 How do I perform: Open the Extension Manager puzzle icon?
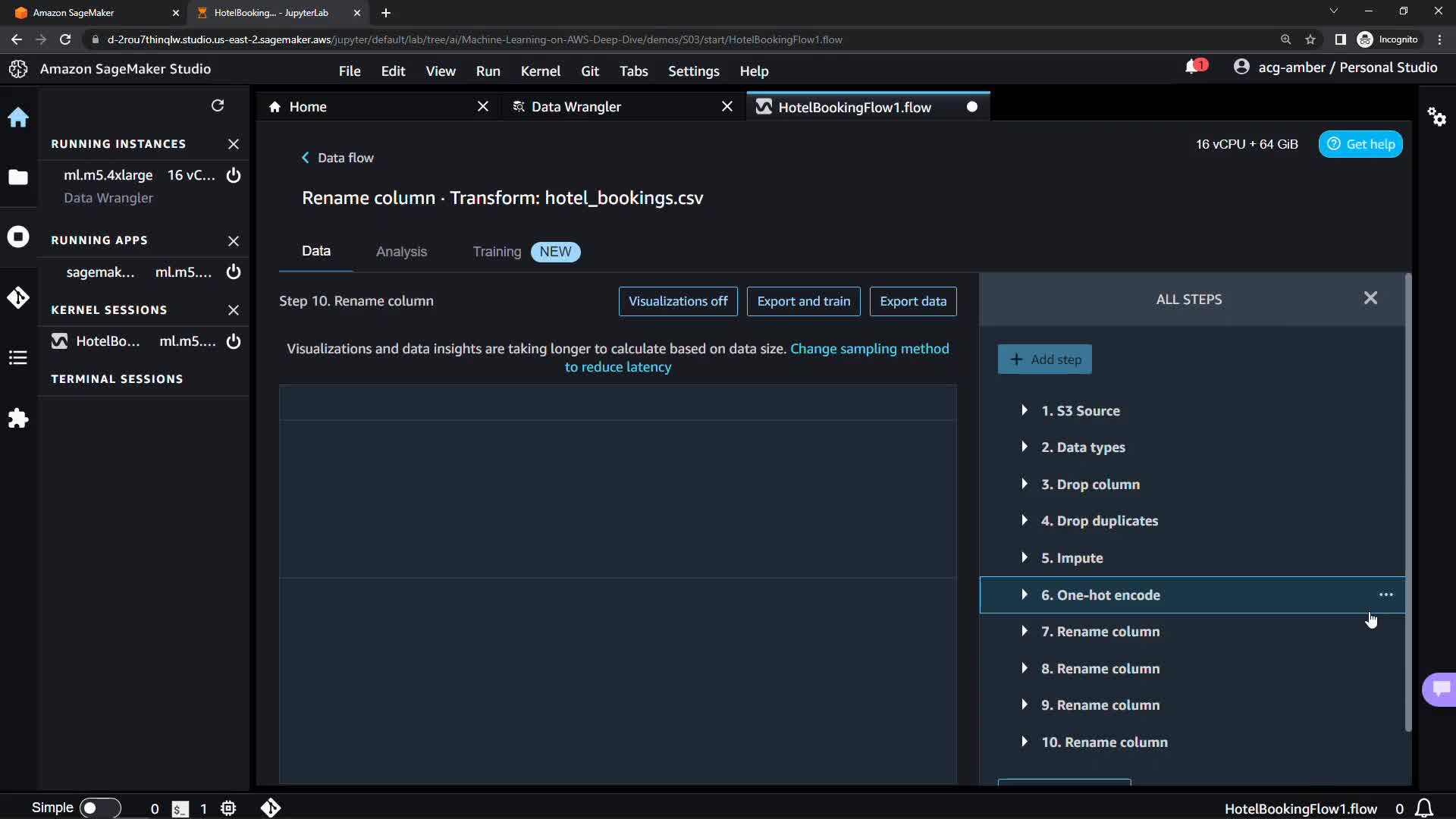pos(18,419)
